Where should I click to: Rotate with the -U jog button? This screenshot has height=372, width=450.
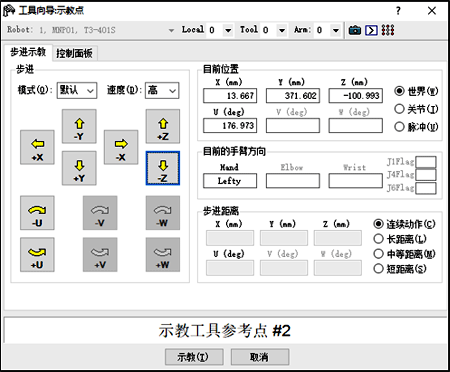click(x=37, y=213)
